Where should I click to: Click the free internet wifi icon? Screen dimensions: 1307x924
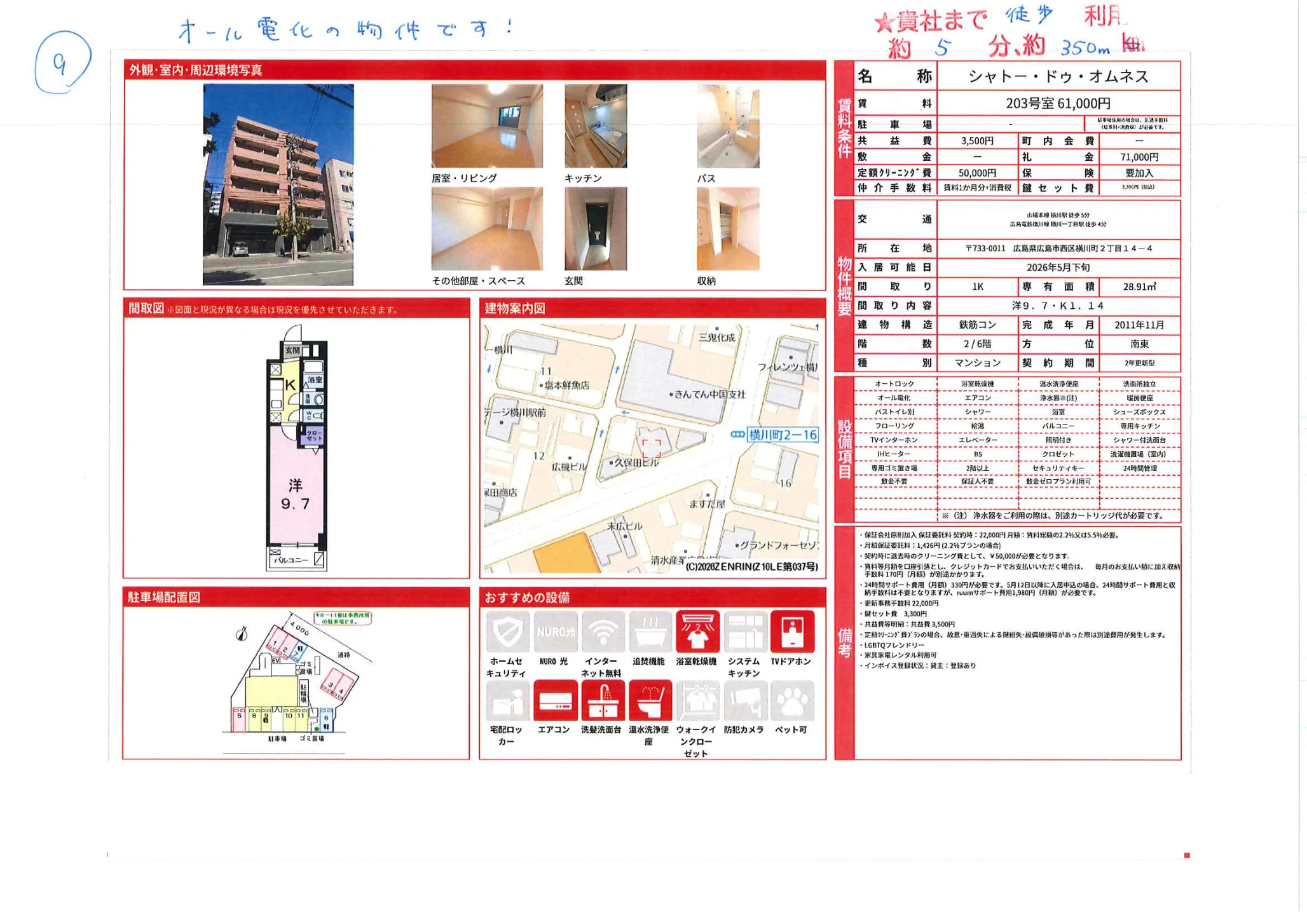click(x=603, y=632)
